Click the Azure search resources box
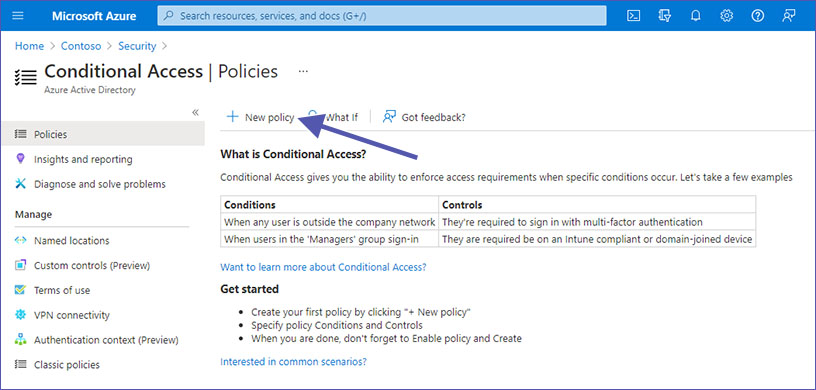The image size is (816, 390). tap(382, 16)
